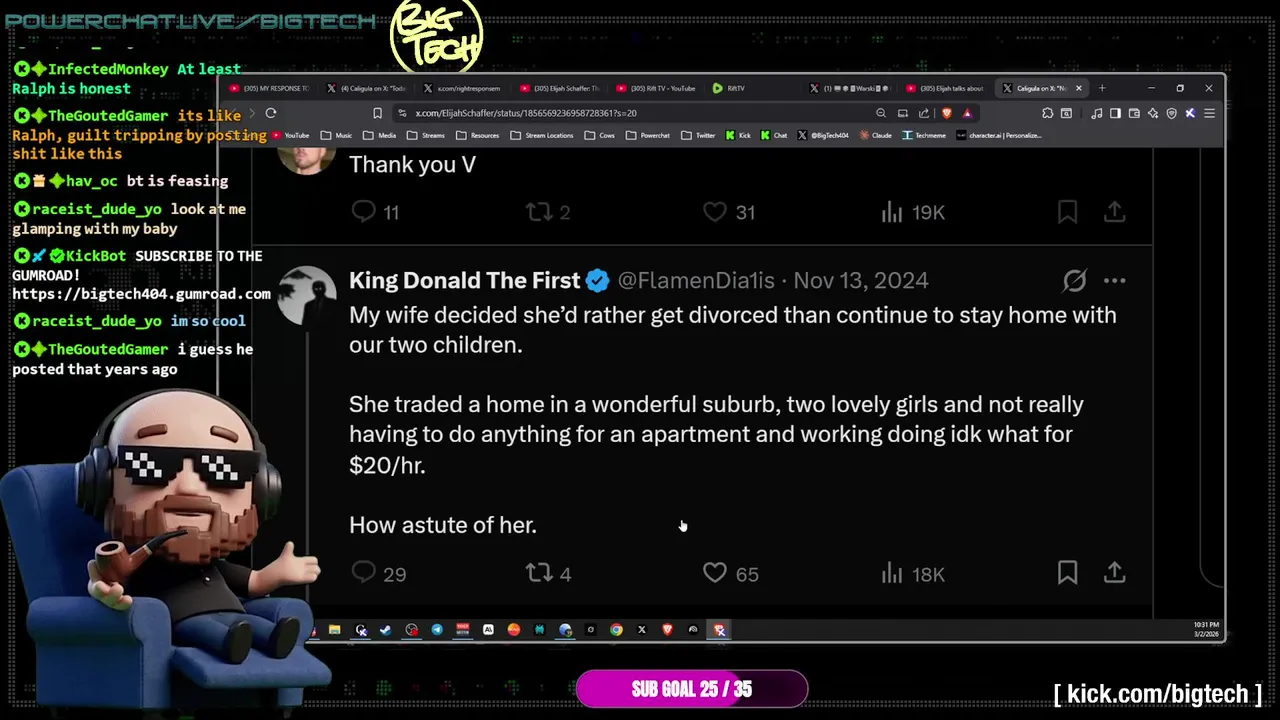Expand the Streams bookmarks folder
The width and height of the screenshot is (1280, 720).
[x=426, y=135]
